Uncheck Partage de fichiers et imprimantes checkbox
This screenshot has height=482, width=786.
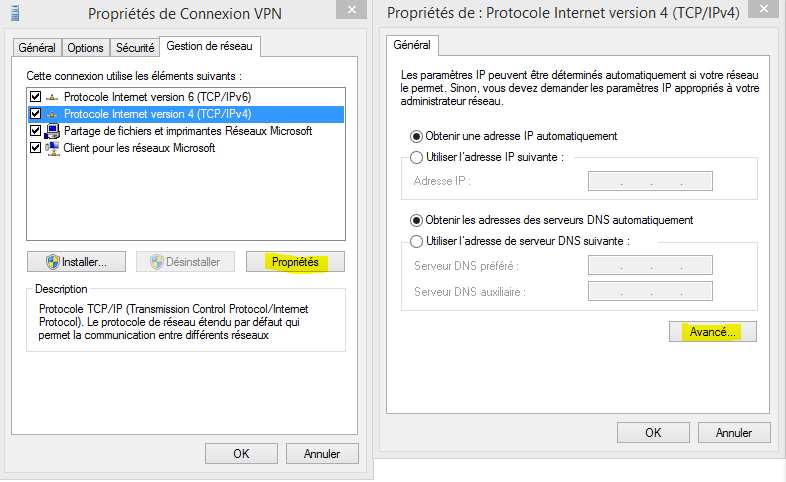35,131
